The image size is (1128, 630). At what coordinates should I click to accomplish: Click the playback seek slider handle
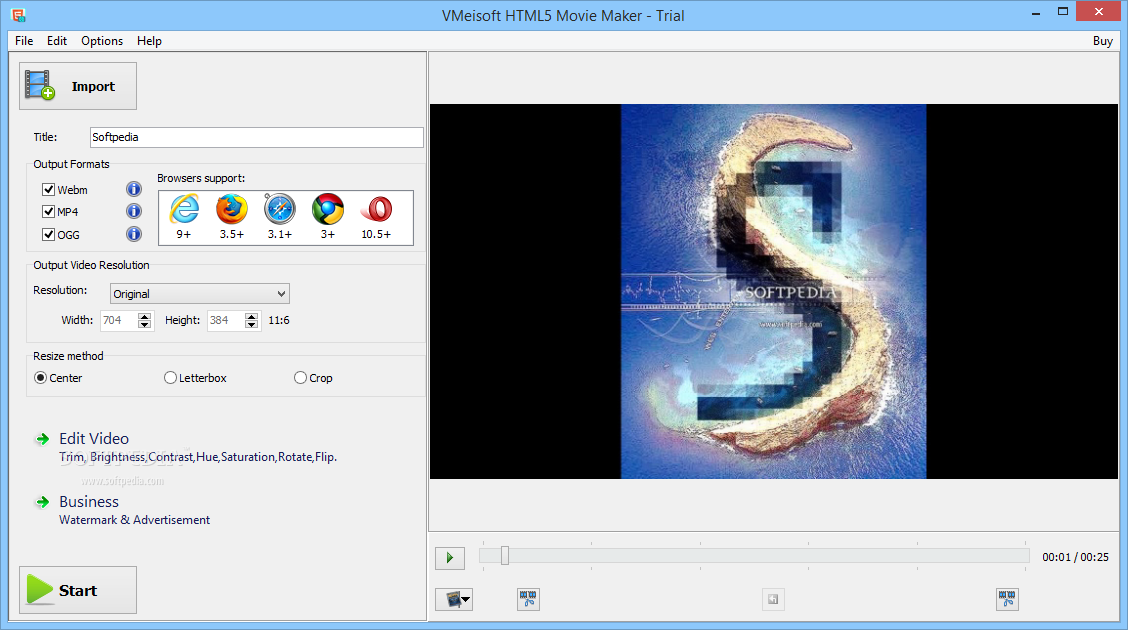(505, 555)
